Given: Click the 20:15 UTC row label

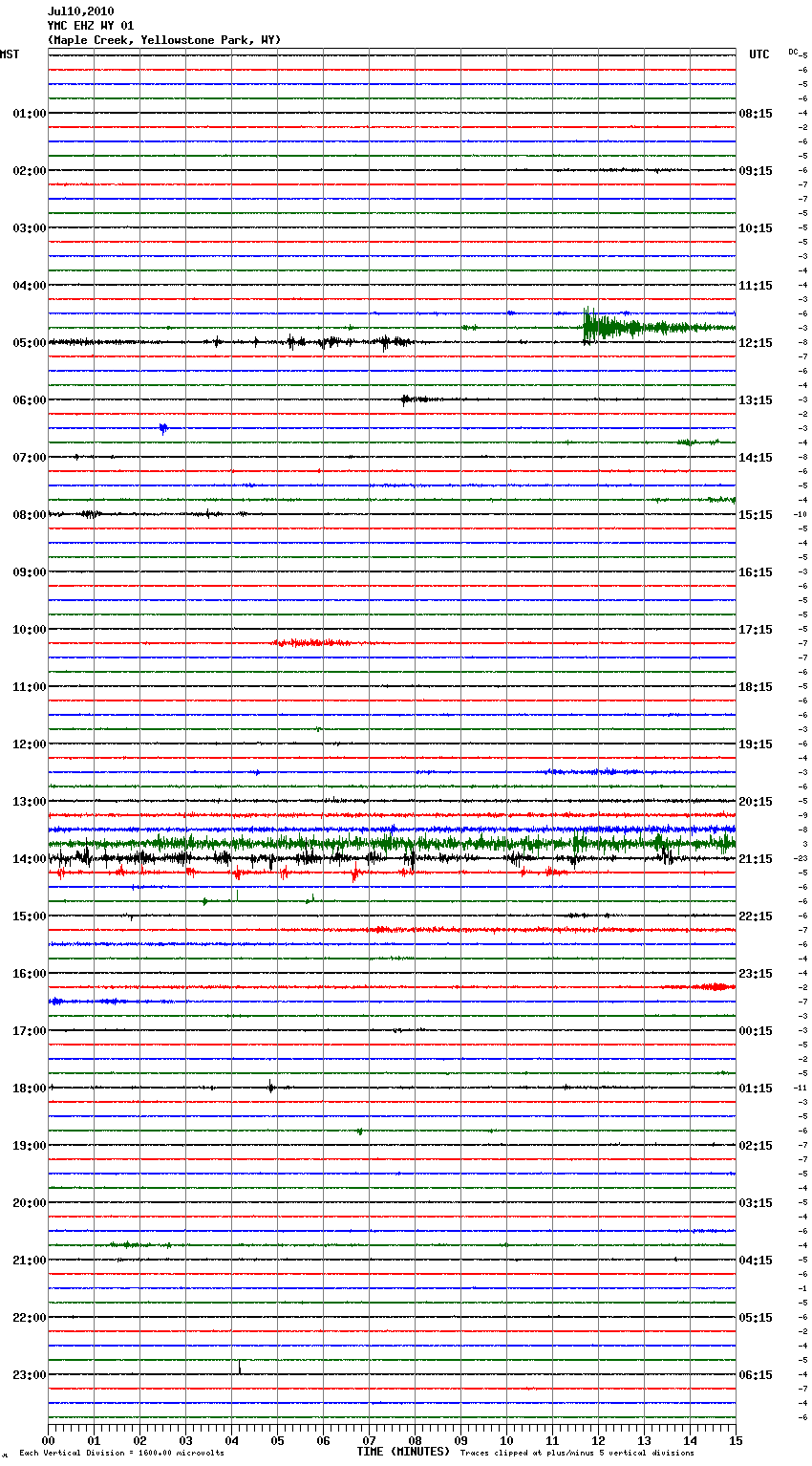Looking at the screenshot, I should coord(756,802).
